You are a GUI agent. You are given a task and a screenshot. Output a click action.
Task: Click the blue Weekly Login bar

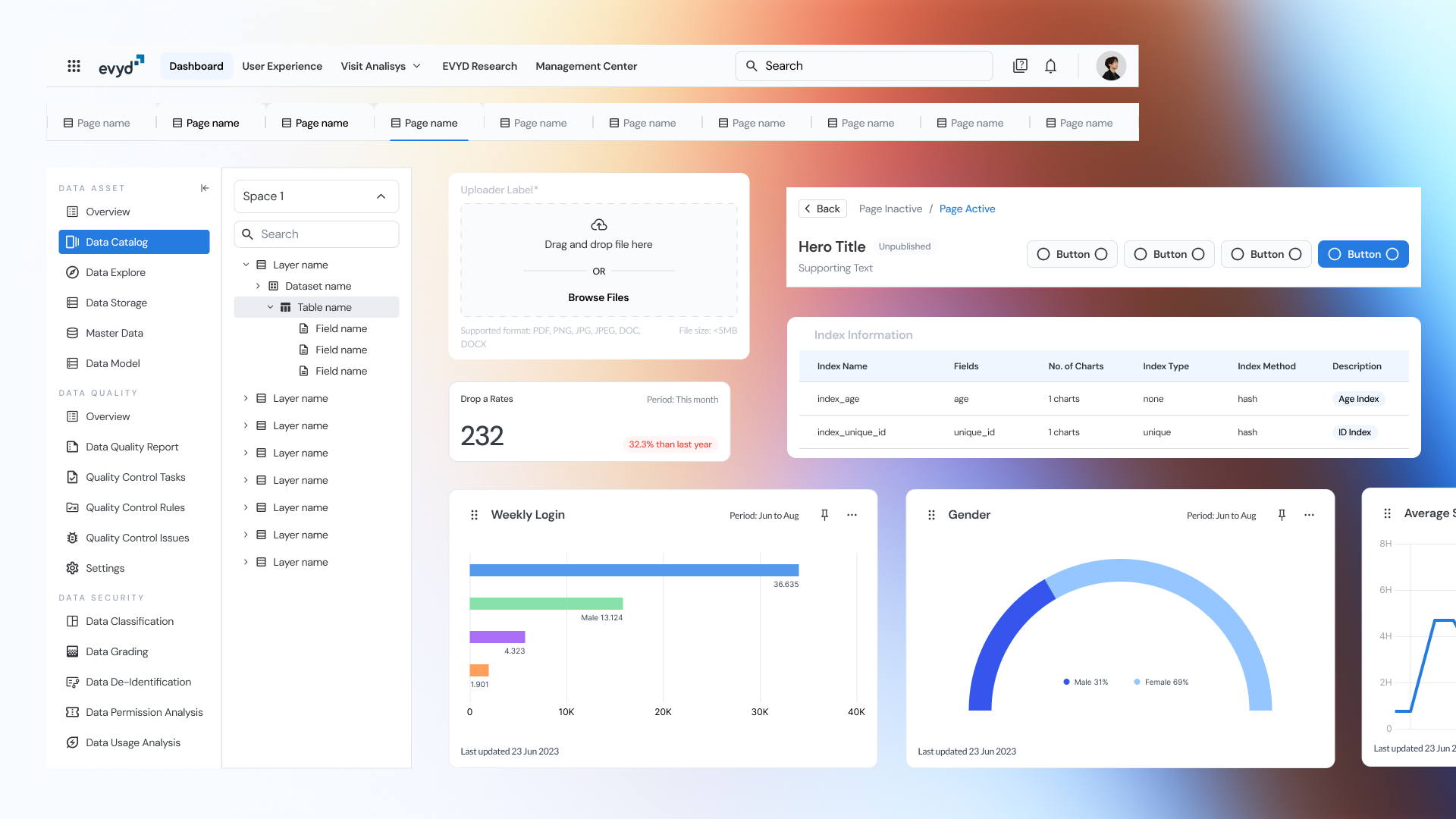tap(633, 570)
